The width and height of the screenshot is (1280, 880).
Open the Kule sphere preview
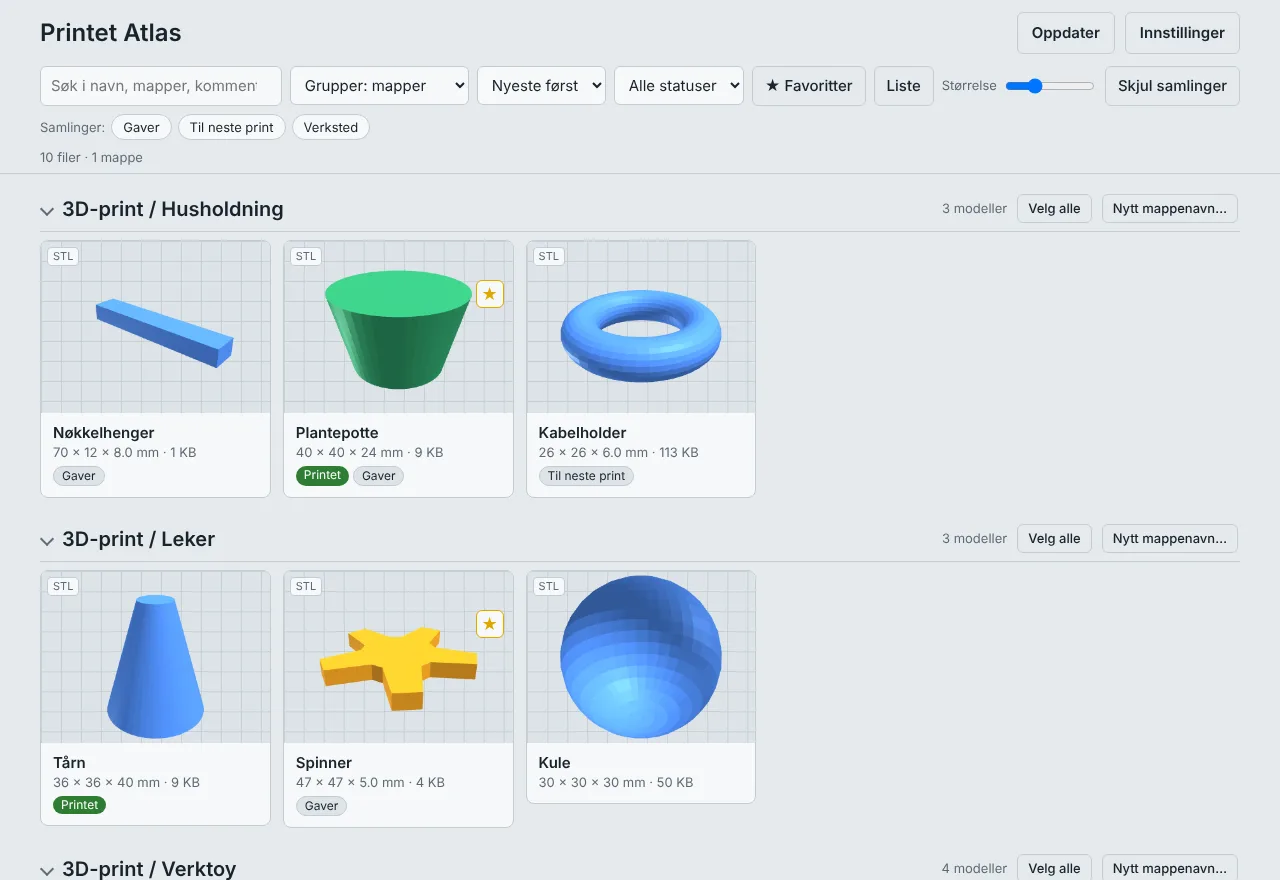click(x=641, y=657)
